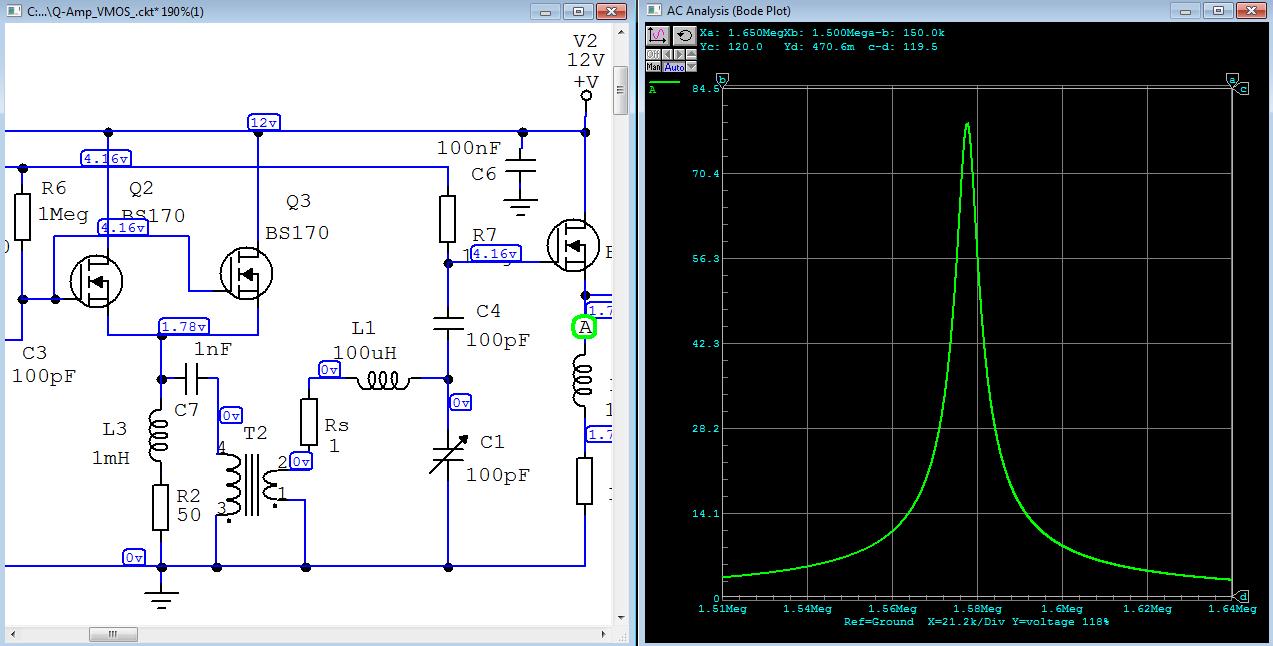
Task: Click the graph setup icon in Bode Plot
Action: click(x=658, y=36)
